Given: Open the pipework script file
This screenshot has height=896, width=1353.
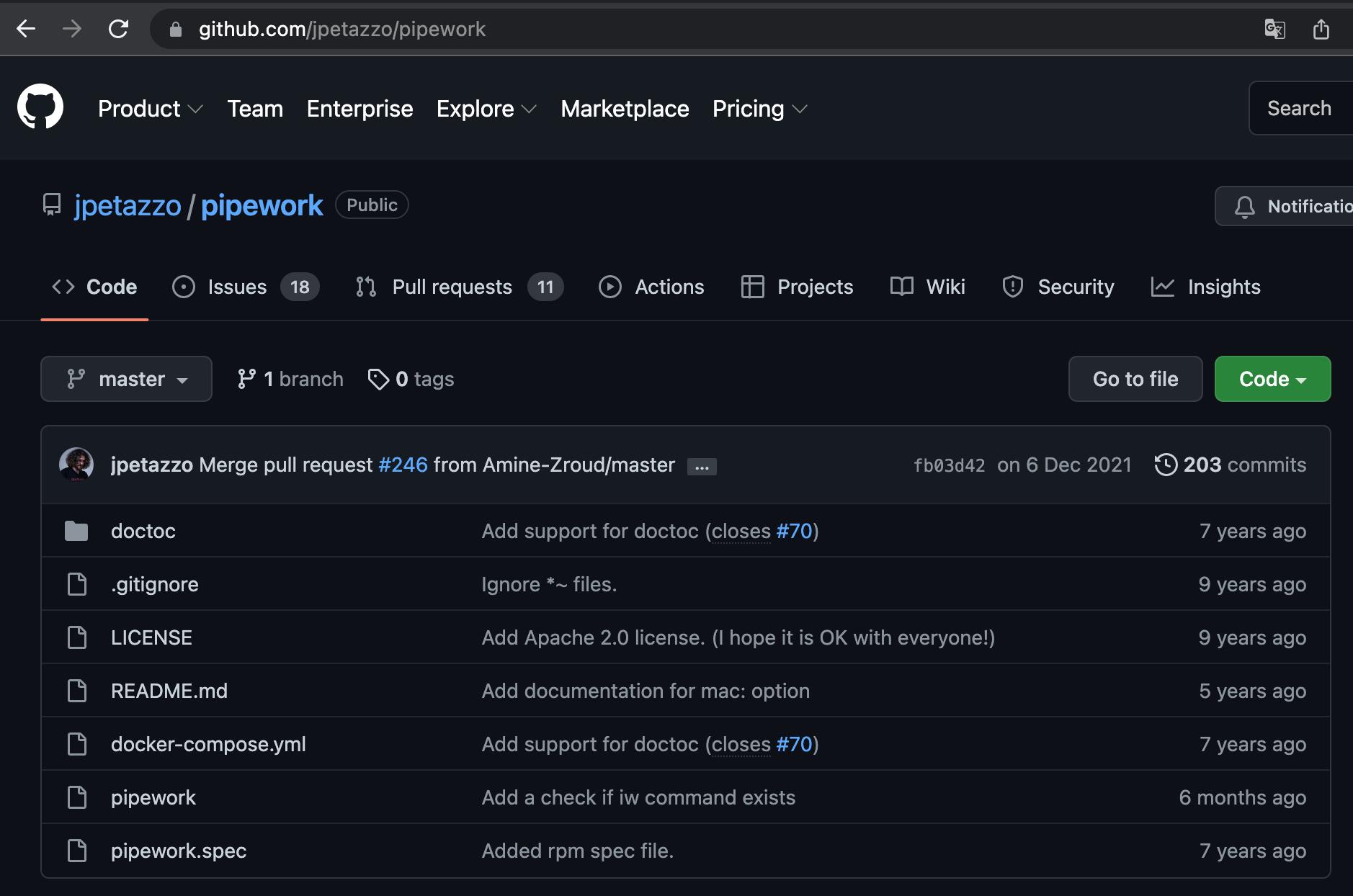Looking at the screenshot, I should (x=153, y=797).
